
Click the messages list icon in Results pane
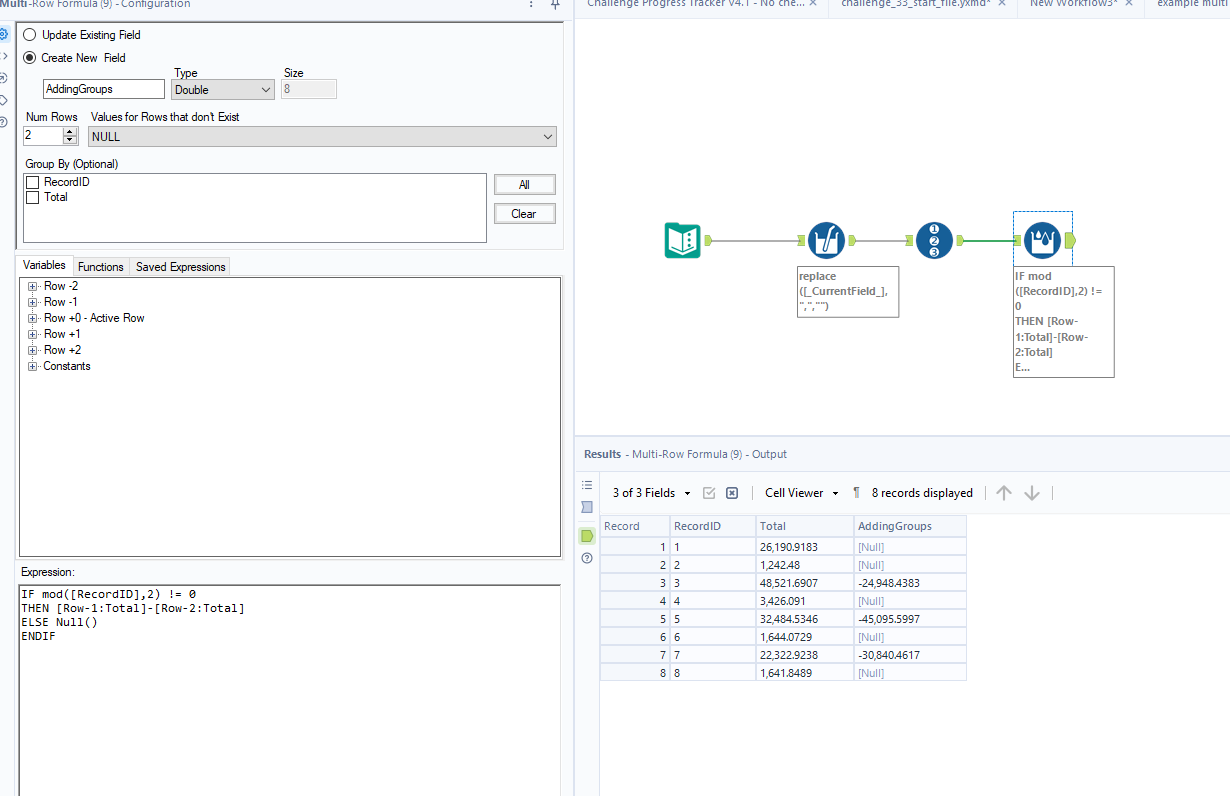point(586,486)
